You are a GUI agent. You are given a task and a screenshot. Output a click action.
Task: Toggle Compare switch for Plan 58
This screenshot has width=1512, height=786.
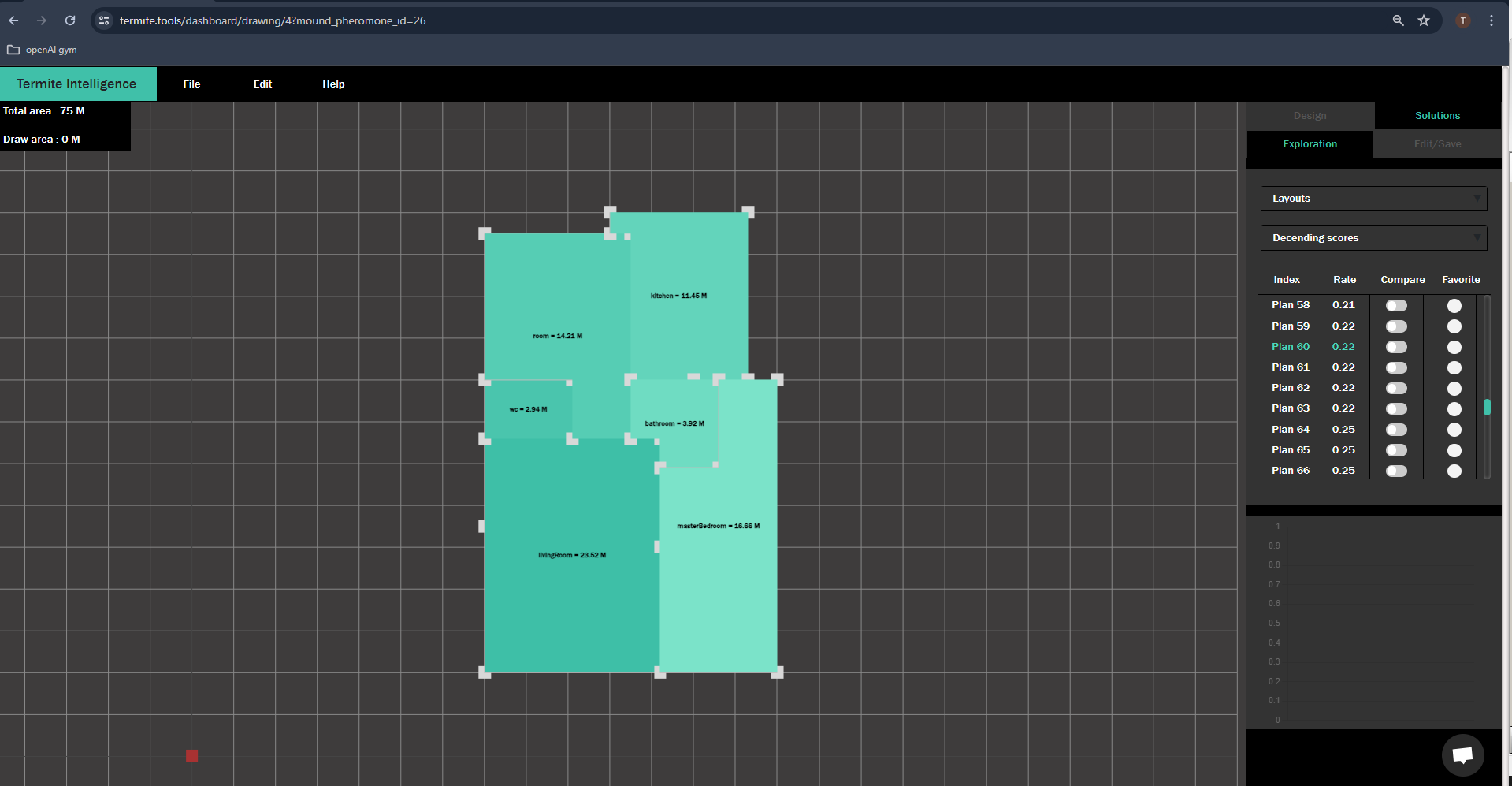[x=1396, y=305]
